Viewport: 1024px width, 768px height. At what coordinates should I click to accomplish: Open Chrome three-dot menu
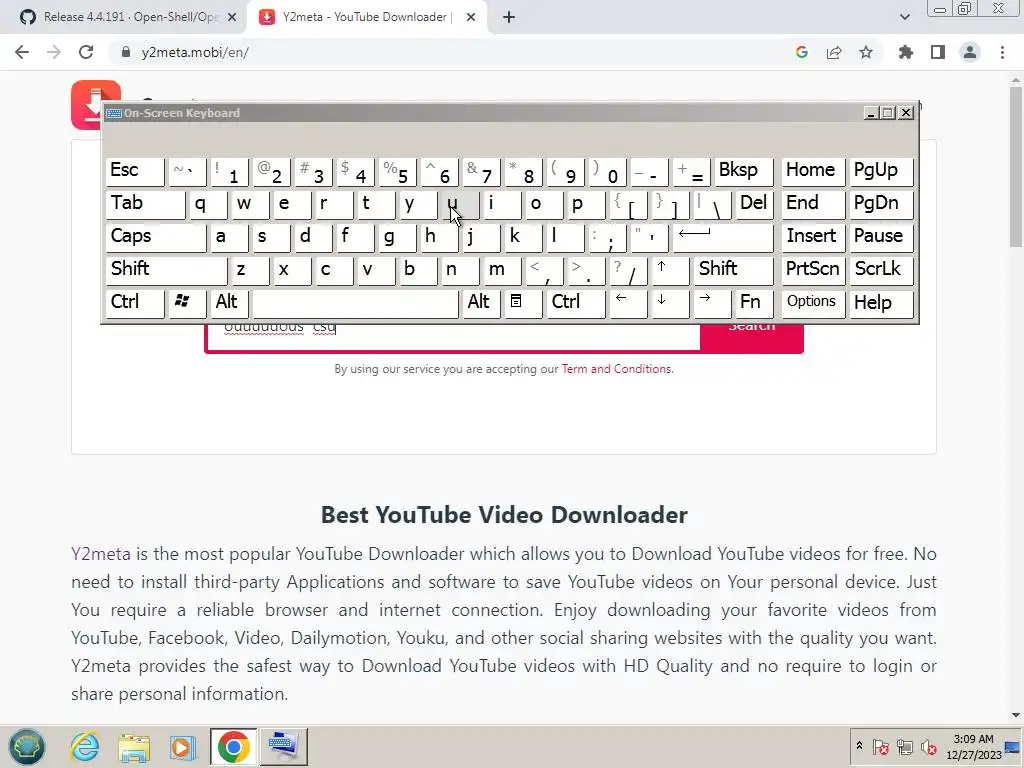click(1002, 52)
